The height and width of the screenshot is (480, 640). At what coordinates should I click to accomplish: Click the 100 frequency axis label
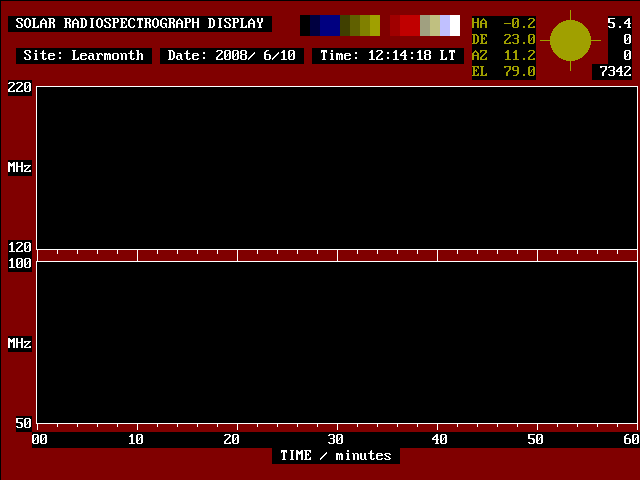pos(20,263)
